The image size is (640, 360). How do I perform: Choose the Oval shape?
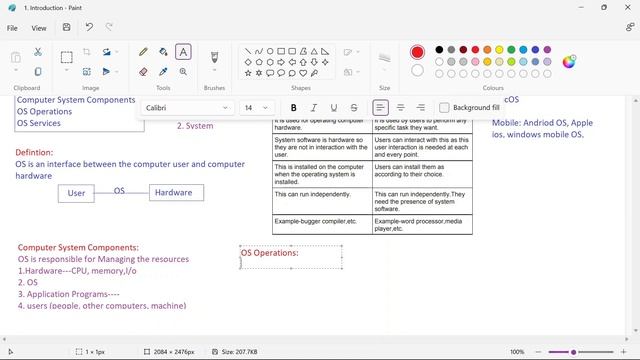coord(270,51)
